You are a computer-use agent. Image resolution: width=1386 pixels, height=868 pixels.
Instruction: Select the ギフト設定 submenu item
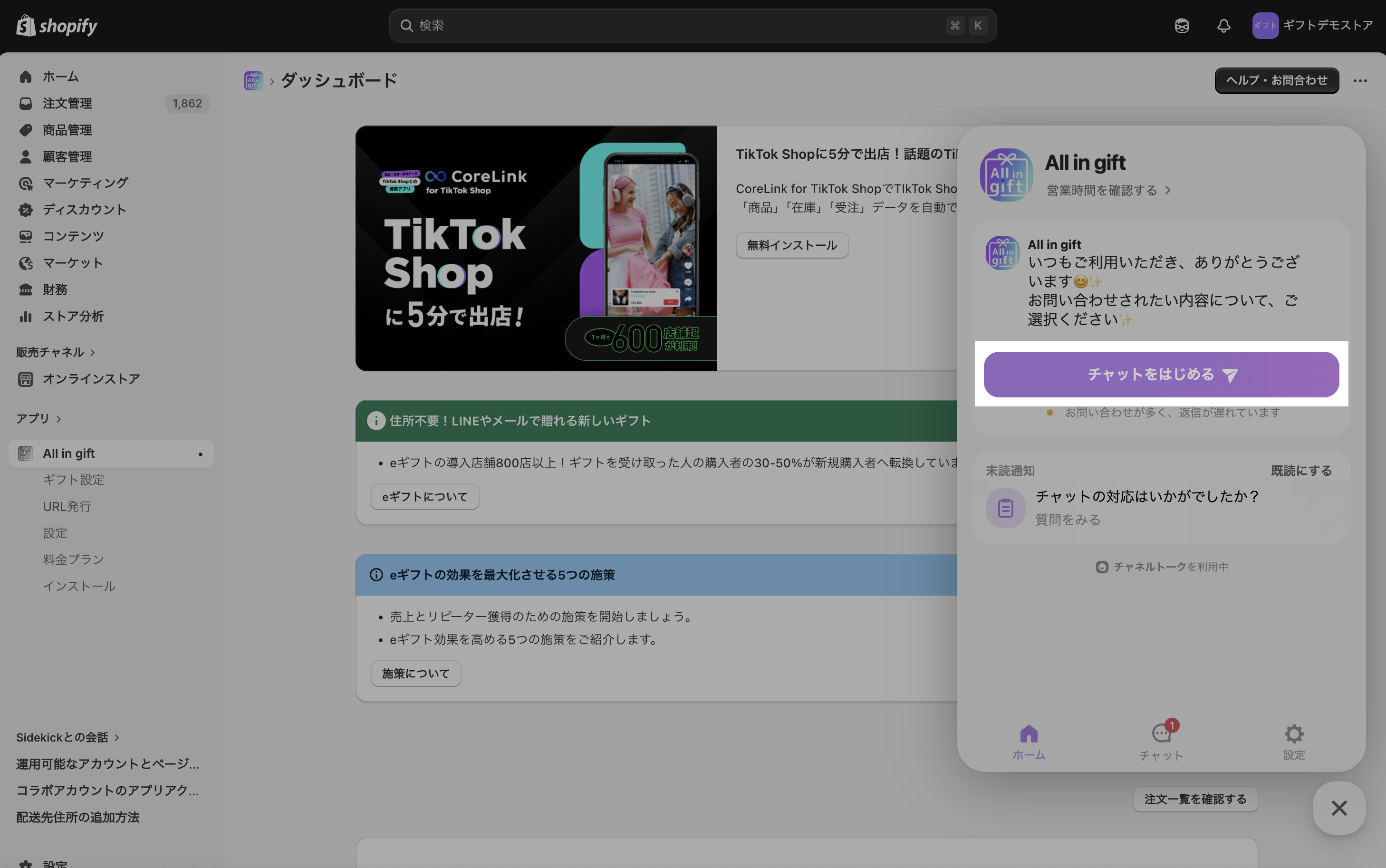point(74,479)
